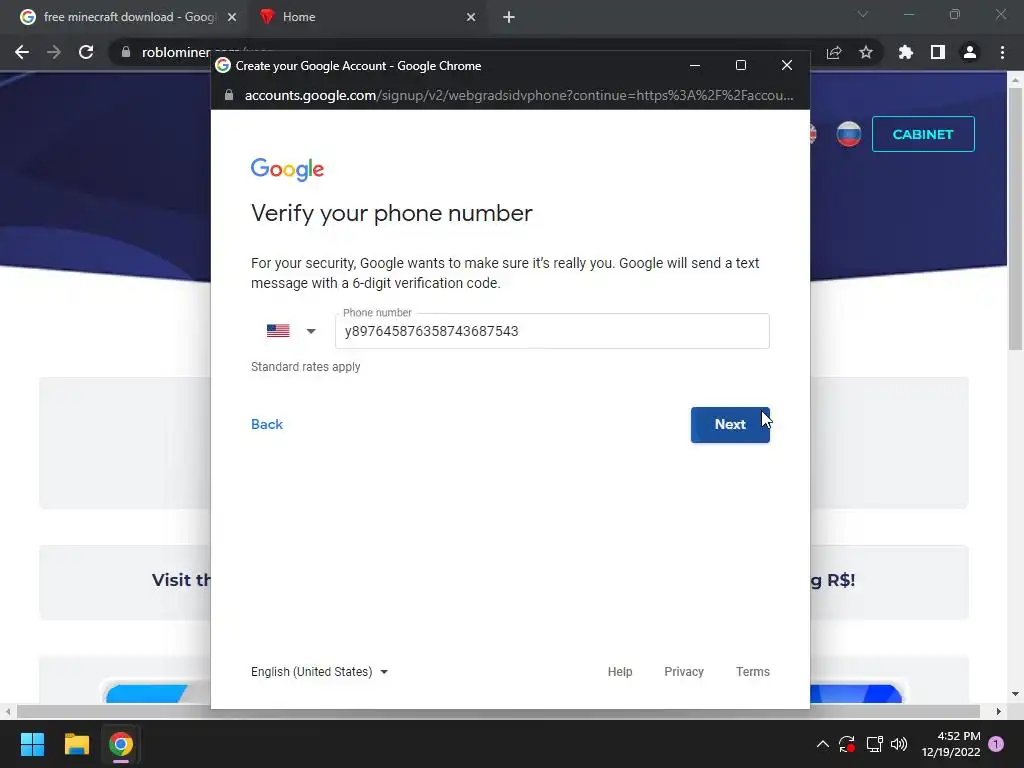Open the tab search chevron
This screenshot has height=768, width=1024.
(x=863, y=14)
